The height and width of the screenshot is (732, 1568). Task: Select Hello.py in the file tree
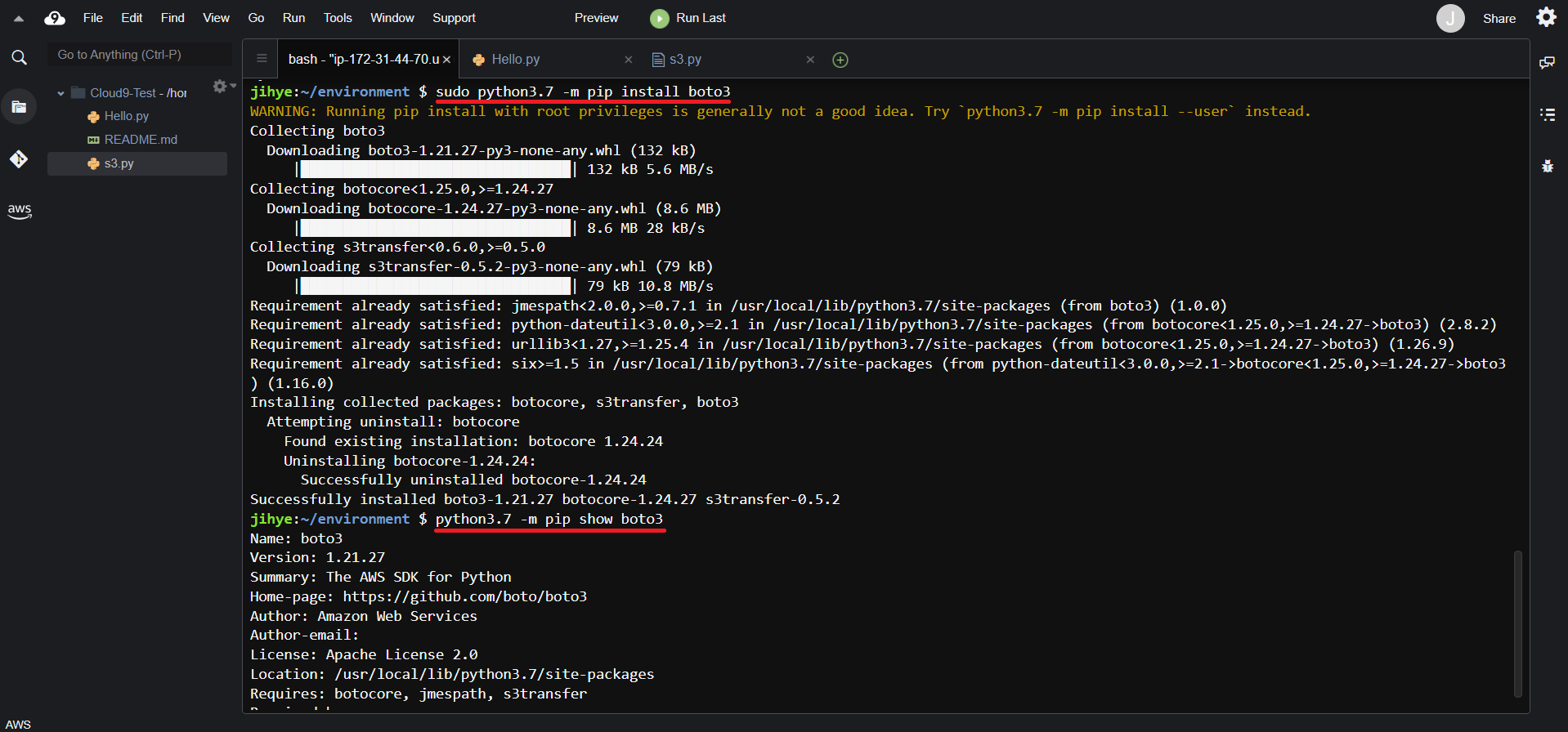[x=127, y=116]
